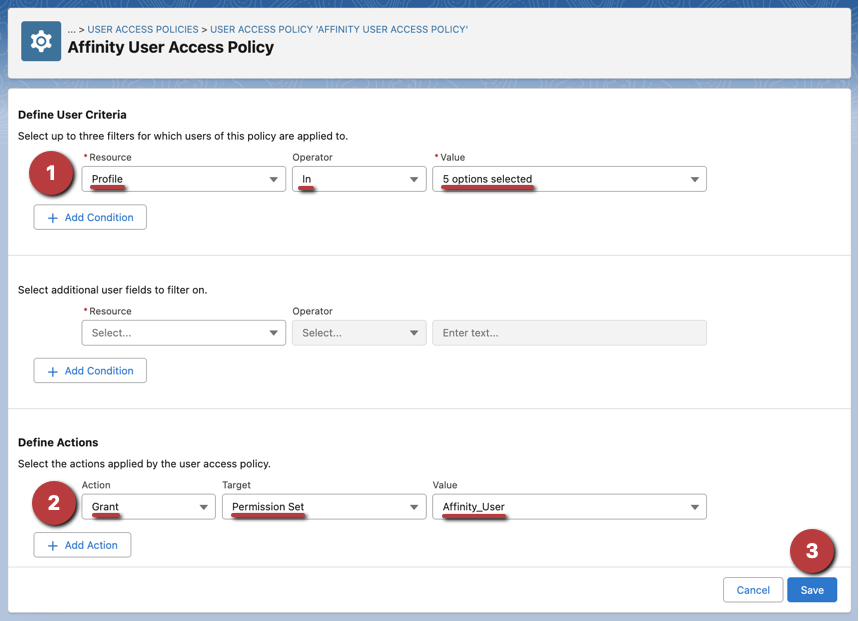Click the 'Define User Criteria' heading
The width and height of the screenshot is (859, 621).
[x=72, y=114]
